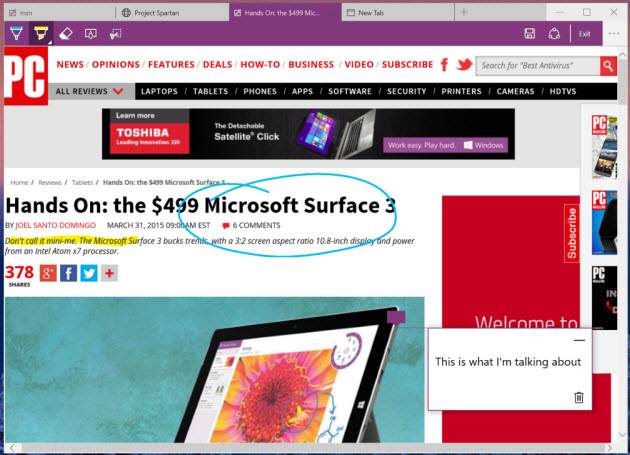Open the second PC Magazine cover thumbnail
The height and width of the screenshot is (455, 630).
tap(605, 222)
